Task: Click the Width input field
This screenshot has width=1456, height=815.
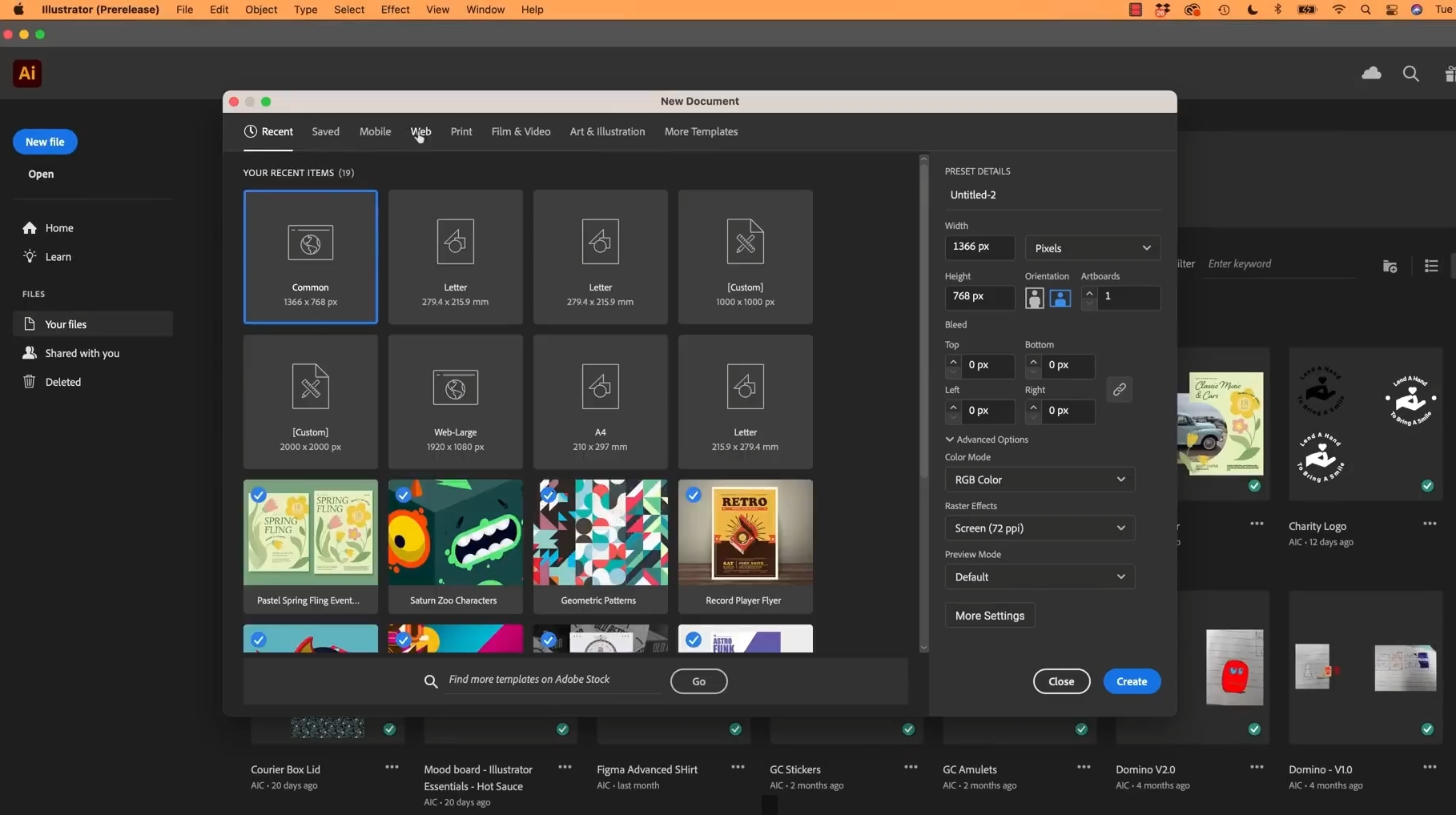Action: (x=979, y=247)
